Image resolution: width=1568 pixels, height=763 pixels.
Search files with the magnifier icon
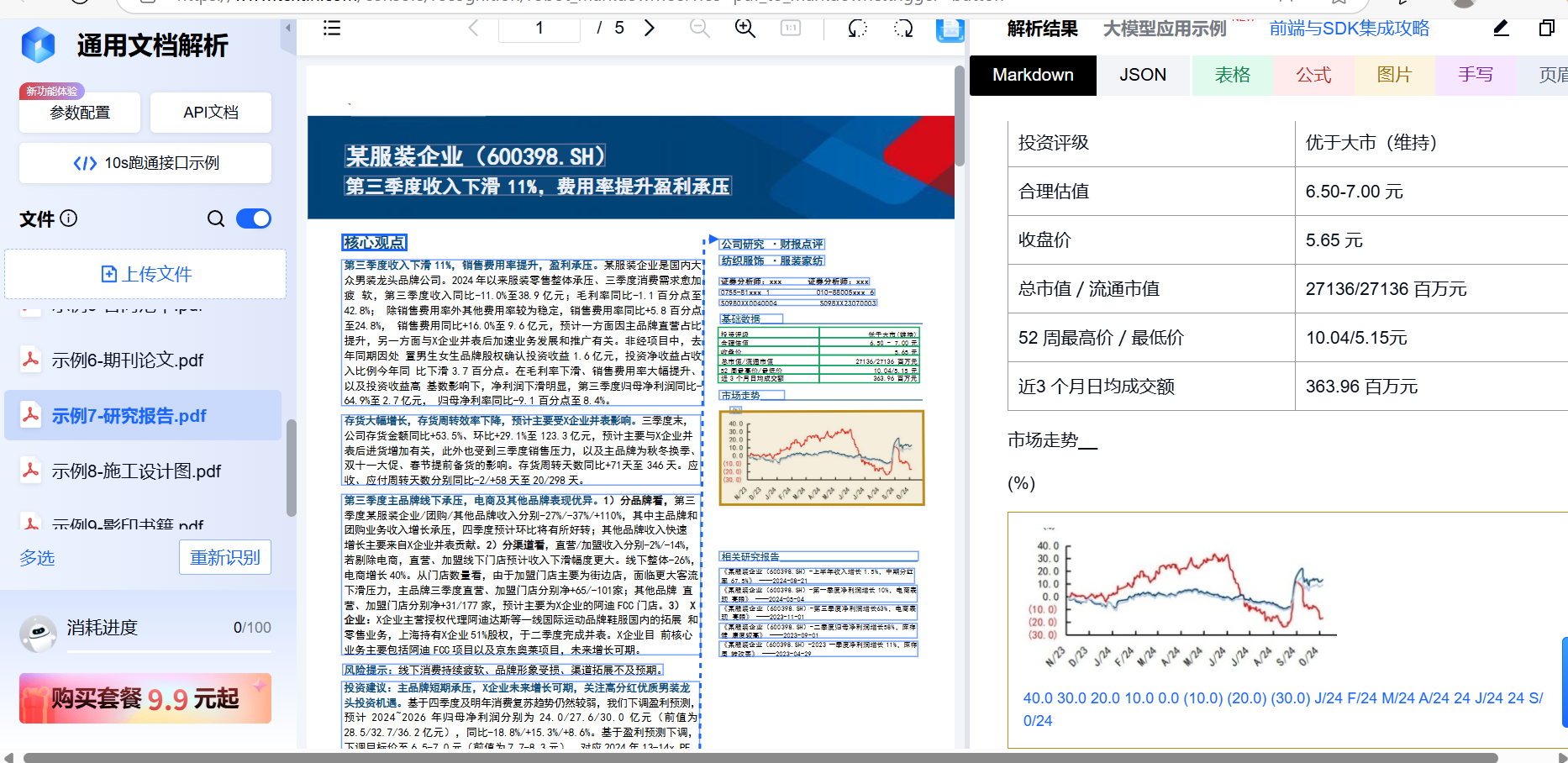(216, 218)
